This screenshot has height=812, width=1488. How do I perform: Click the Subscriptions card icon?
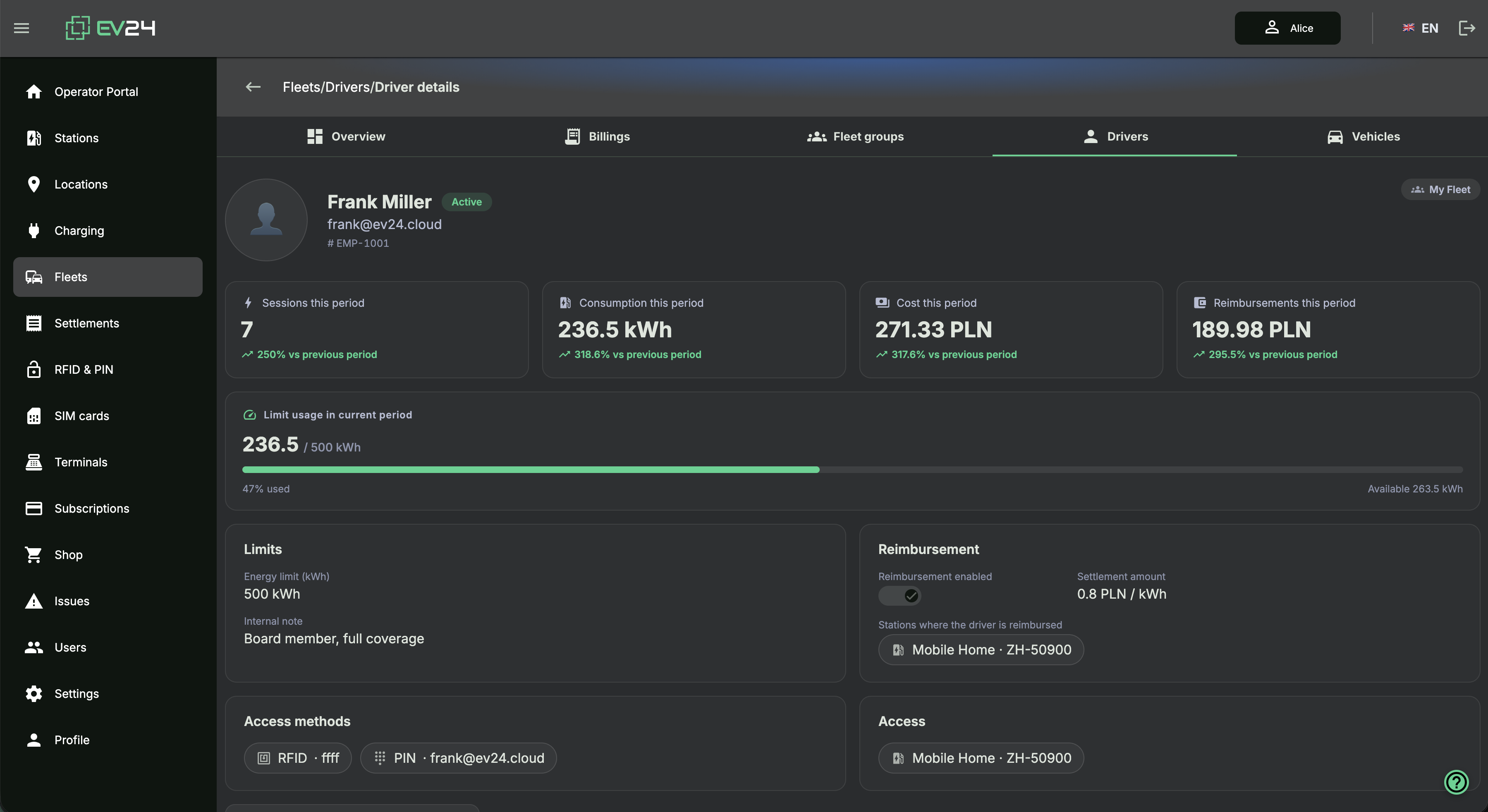34,508
